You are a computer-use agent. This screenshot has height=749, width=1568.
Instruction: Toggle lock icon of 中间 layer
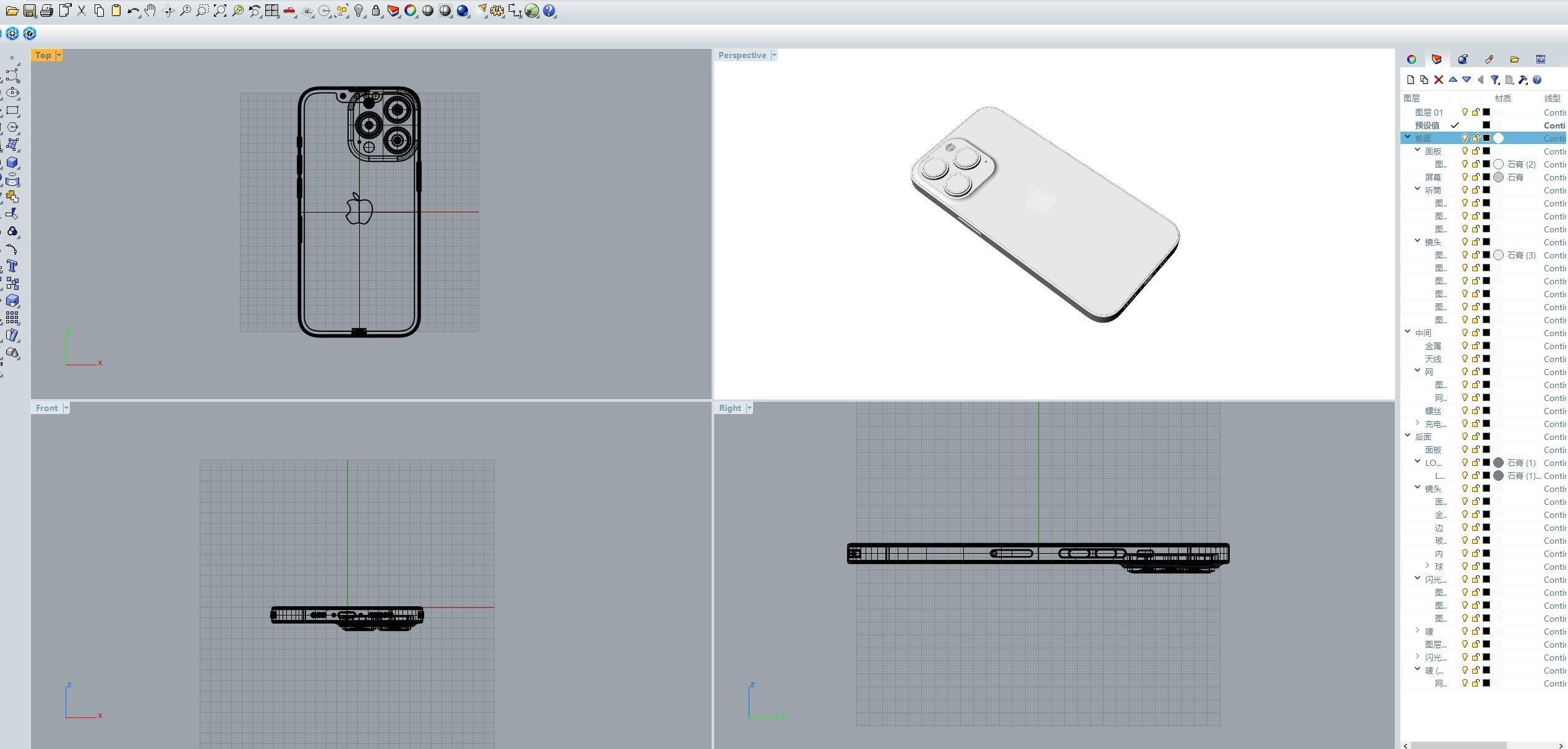pos(1476,333)
